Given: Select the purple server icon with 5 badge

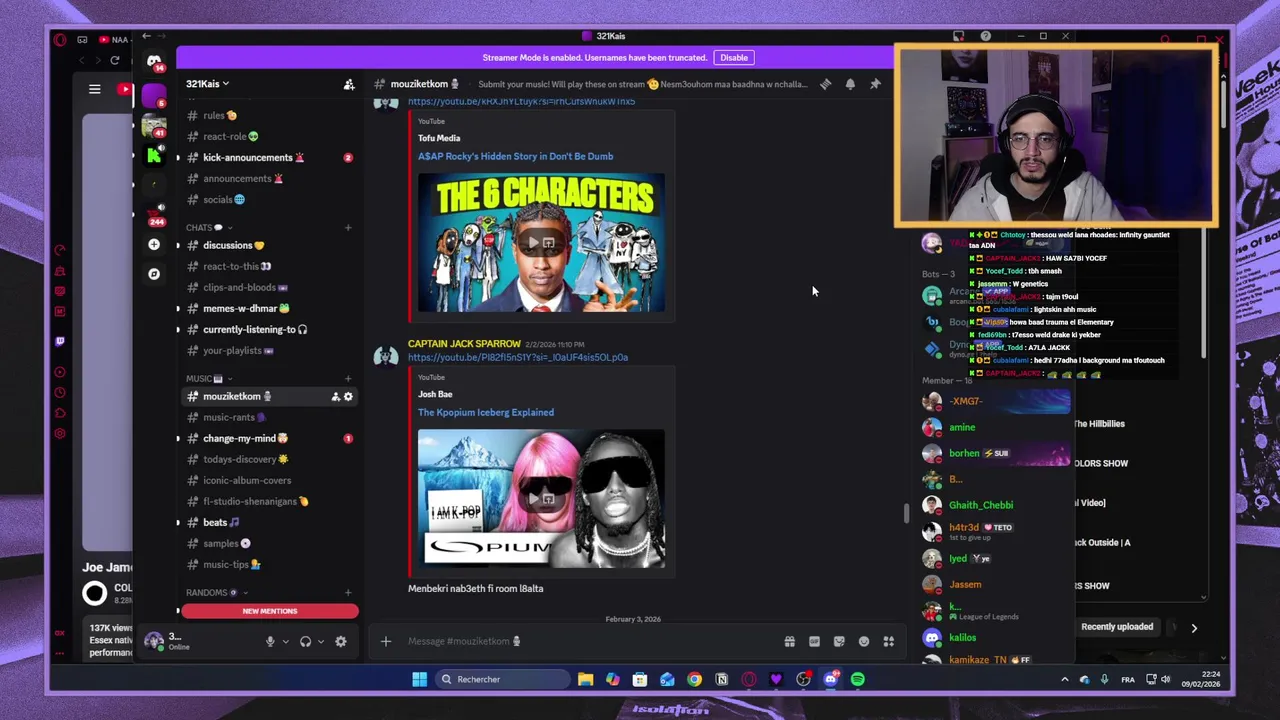Looking at the screenshot, I should click(x=154, y=97).
